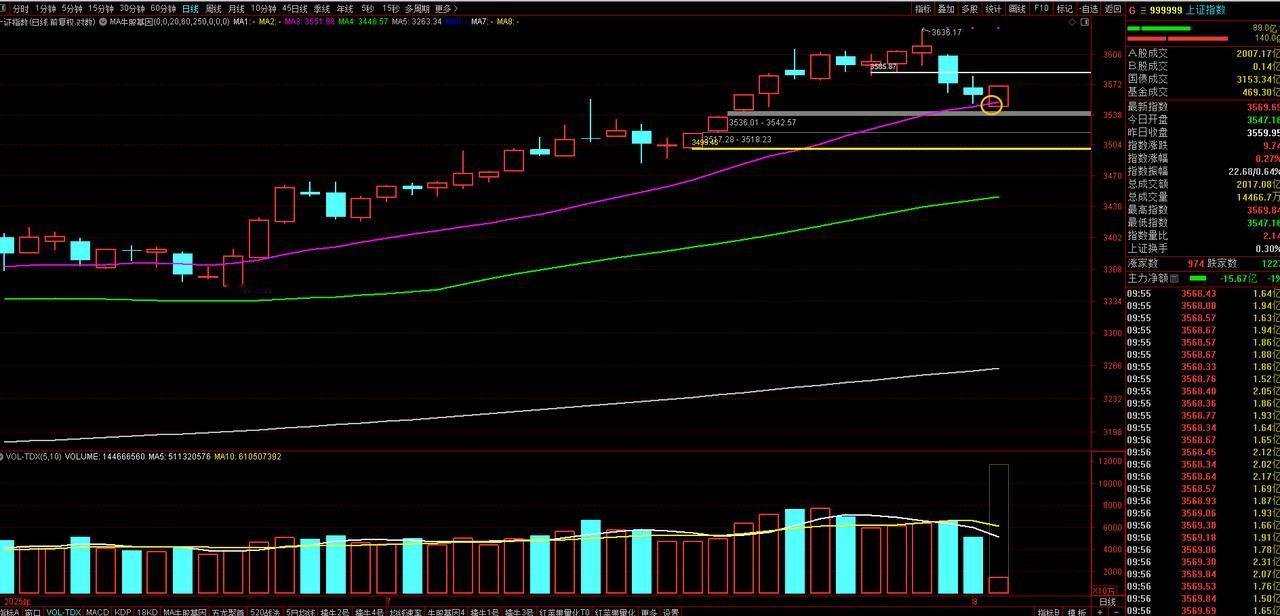Select the VOL-TDX indicator tab
This screenshot has width=1280, height=616.
pyautogui.click(x=64, y=611)
